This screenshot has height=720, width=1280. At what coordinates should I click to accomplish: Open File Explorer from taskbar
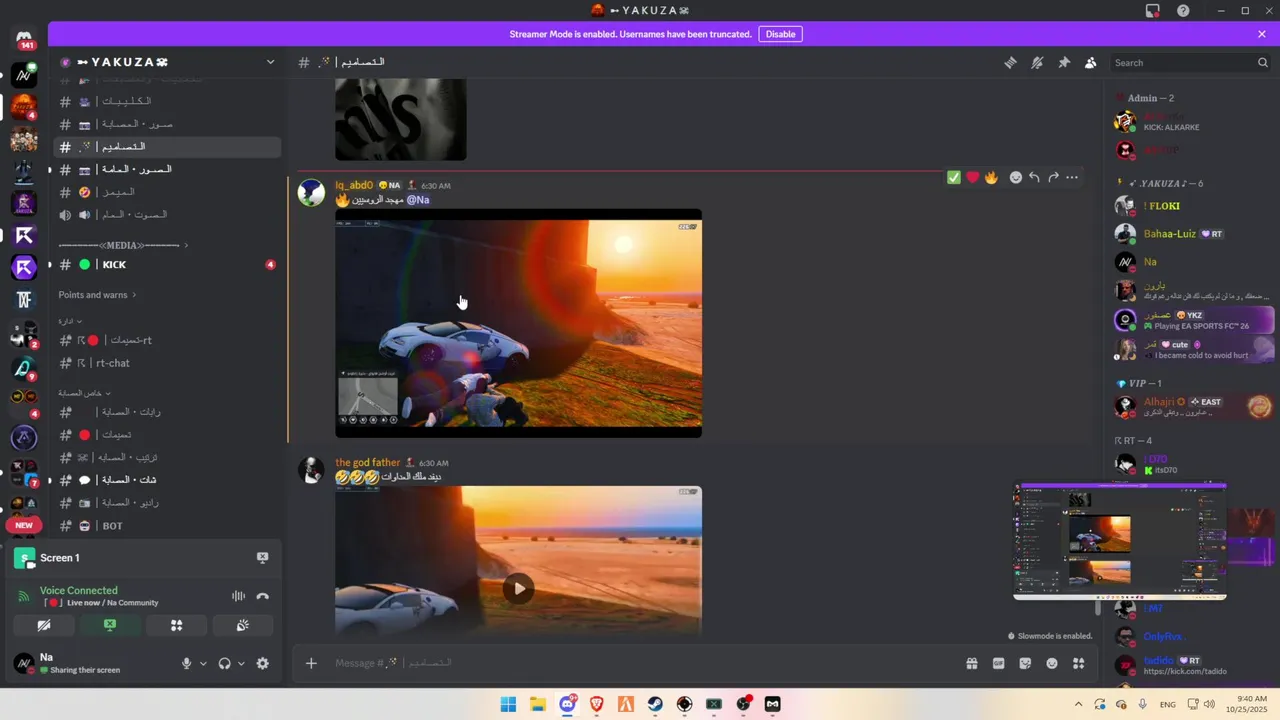(537, 704)
